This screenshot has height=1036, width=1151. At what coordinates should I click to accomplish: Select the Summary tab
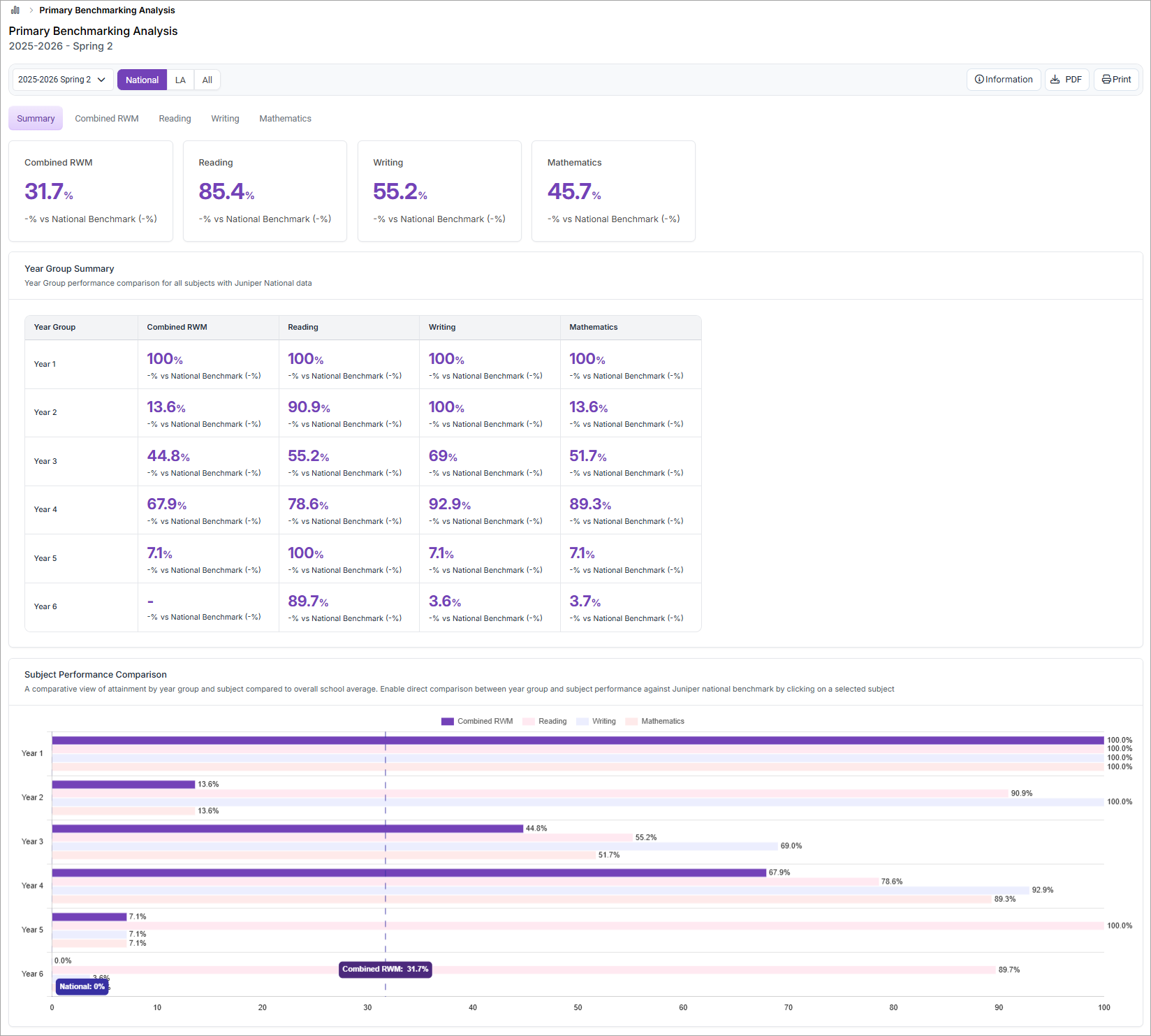click(x=36, y=119)
